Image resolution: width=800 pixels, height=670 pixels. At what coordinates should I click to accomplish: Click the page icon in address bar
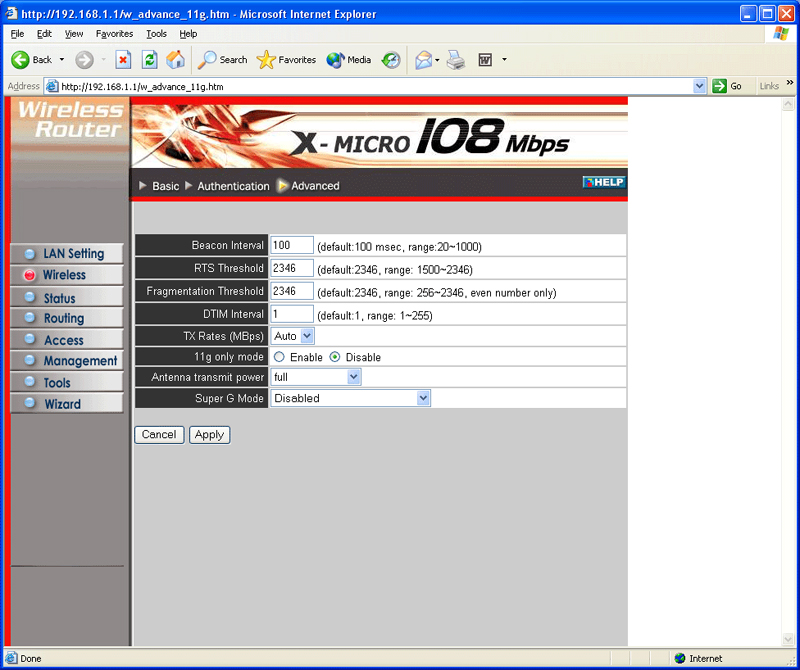pyautogui.click(x=52, y=86)
